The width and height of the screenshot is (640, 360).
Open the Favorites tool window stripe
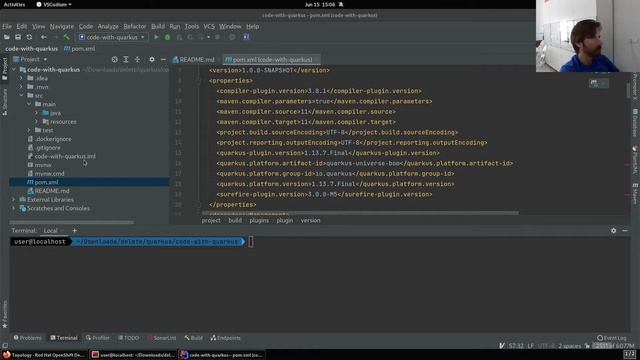coord(4,315)
